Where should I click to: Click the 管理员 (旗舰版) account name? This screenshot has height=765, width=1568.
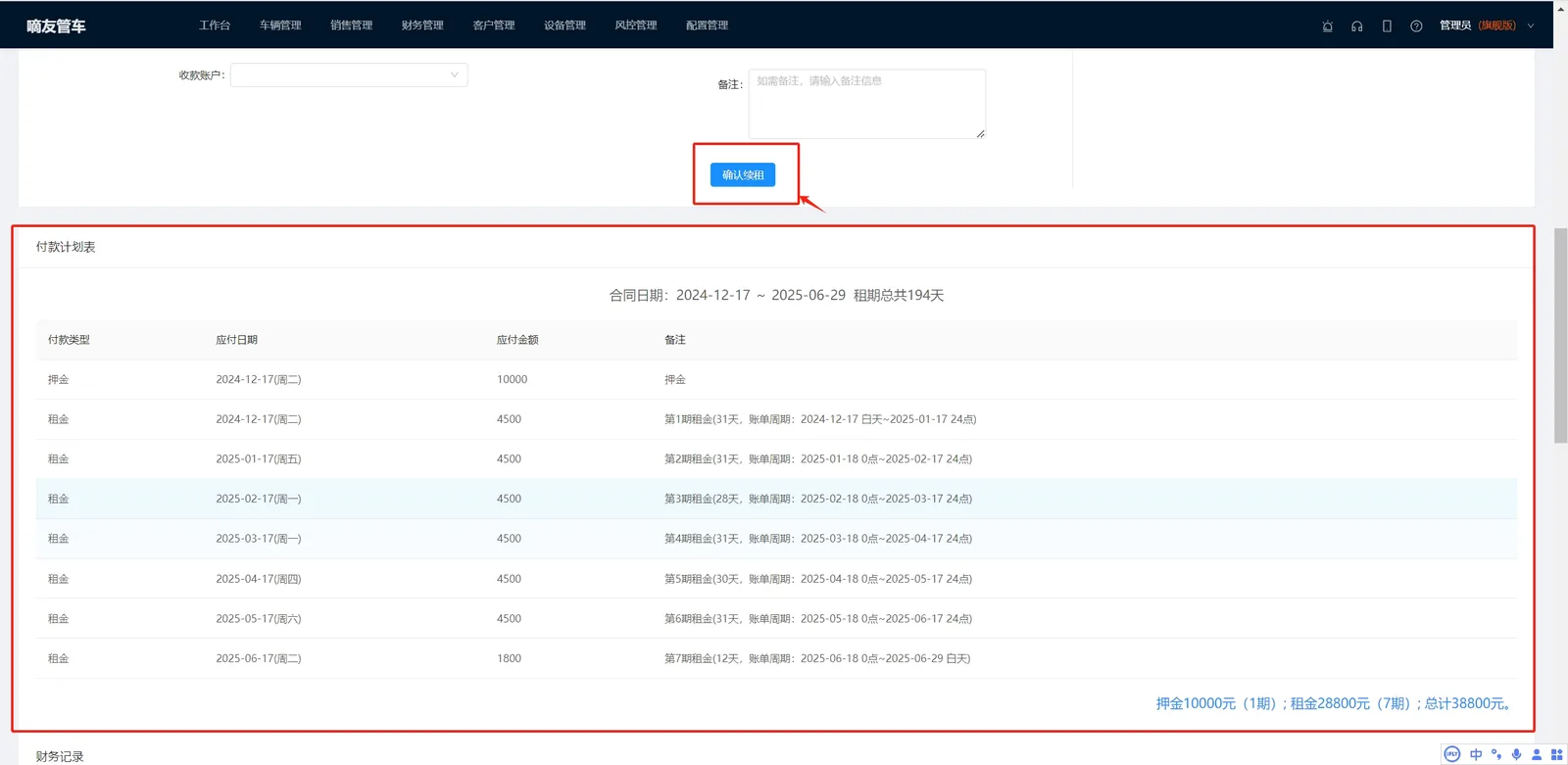click(x=1478, y=25)
